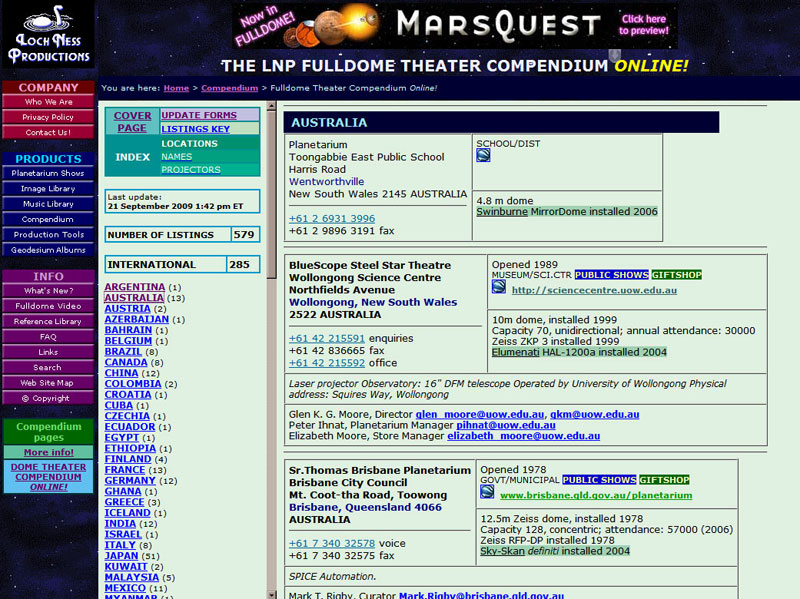The image size is (800, 599).
Task: Email gkm@uow.edu.au
Action: tap(594, 414)
